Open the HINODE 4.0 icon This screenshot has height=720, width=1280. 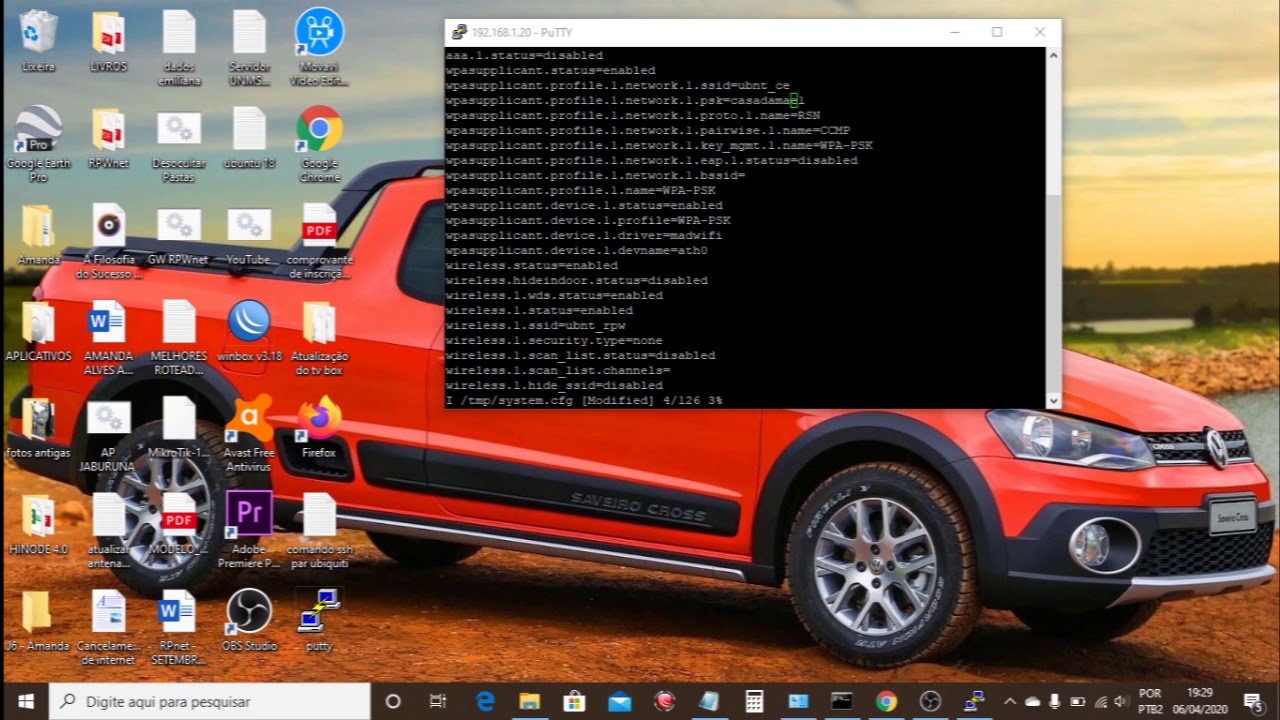pos(38,525)
